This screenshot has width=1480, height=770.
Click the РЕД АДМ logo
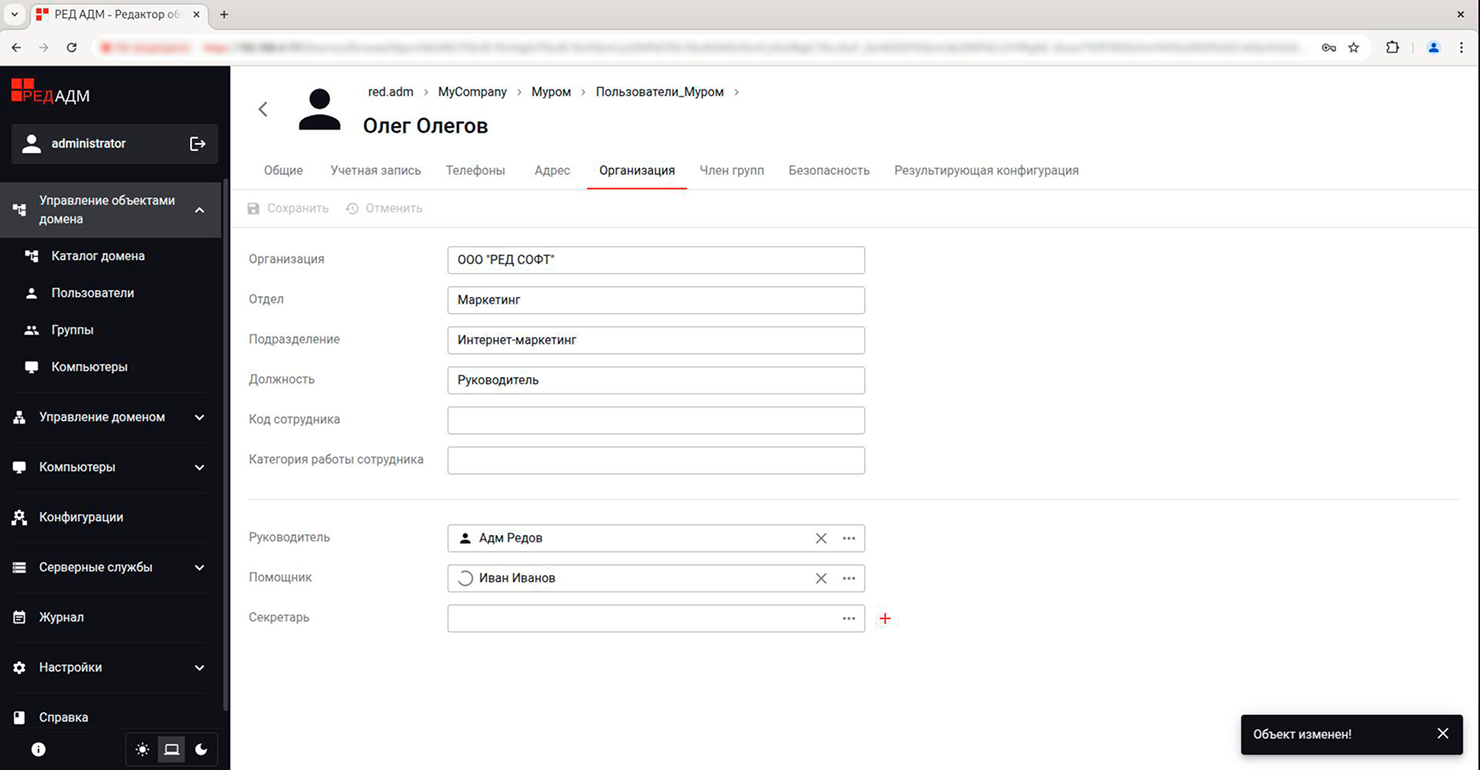pyautogui.click(x=51, y=92)
